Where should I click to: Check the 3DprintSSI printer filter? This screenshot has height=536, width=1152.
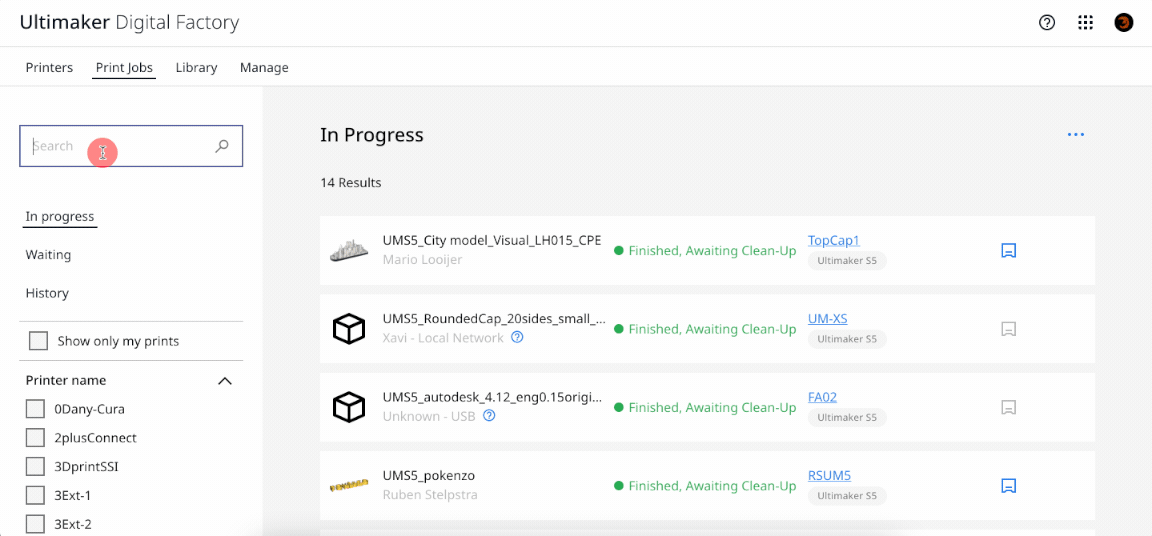click(35, 467)
